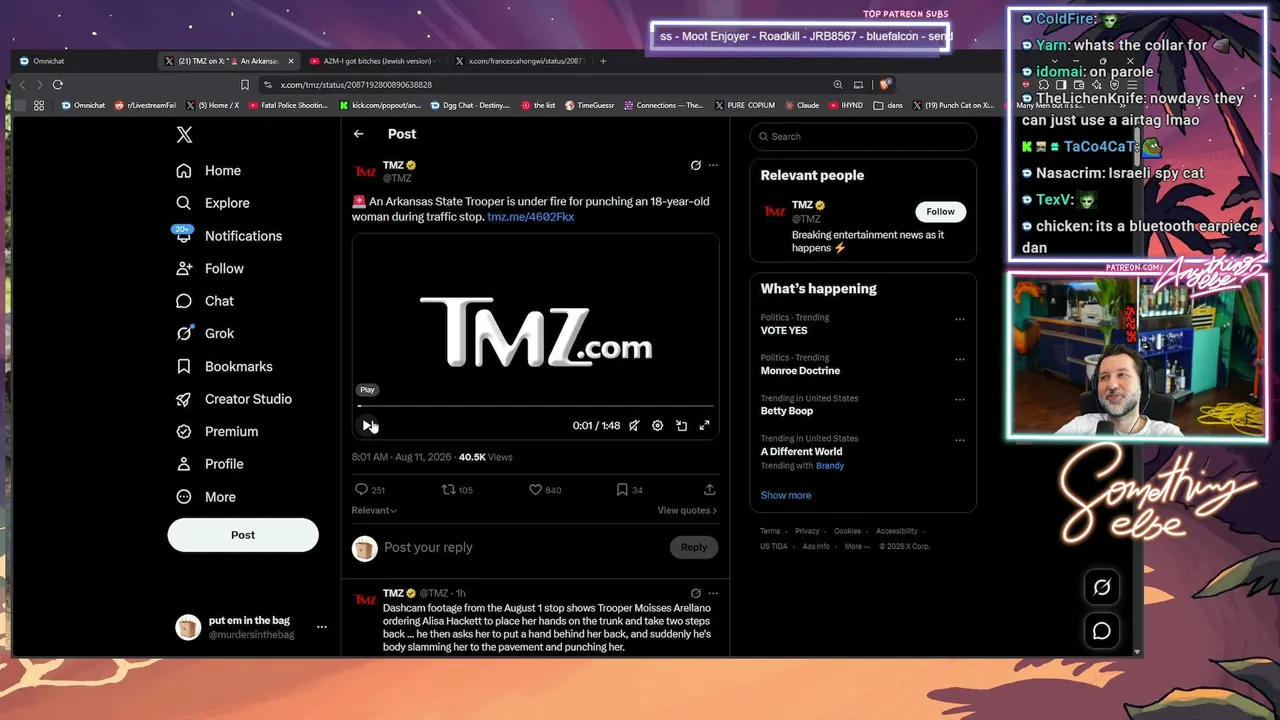Click the bookmark icon beside address bar
This screenshot has height=720, width=1280.
(245, 85)
